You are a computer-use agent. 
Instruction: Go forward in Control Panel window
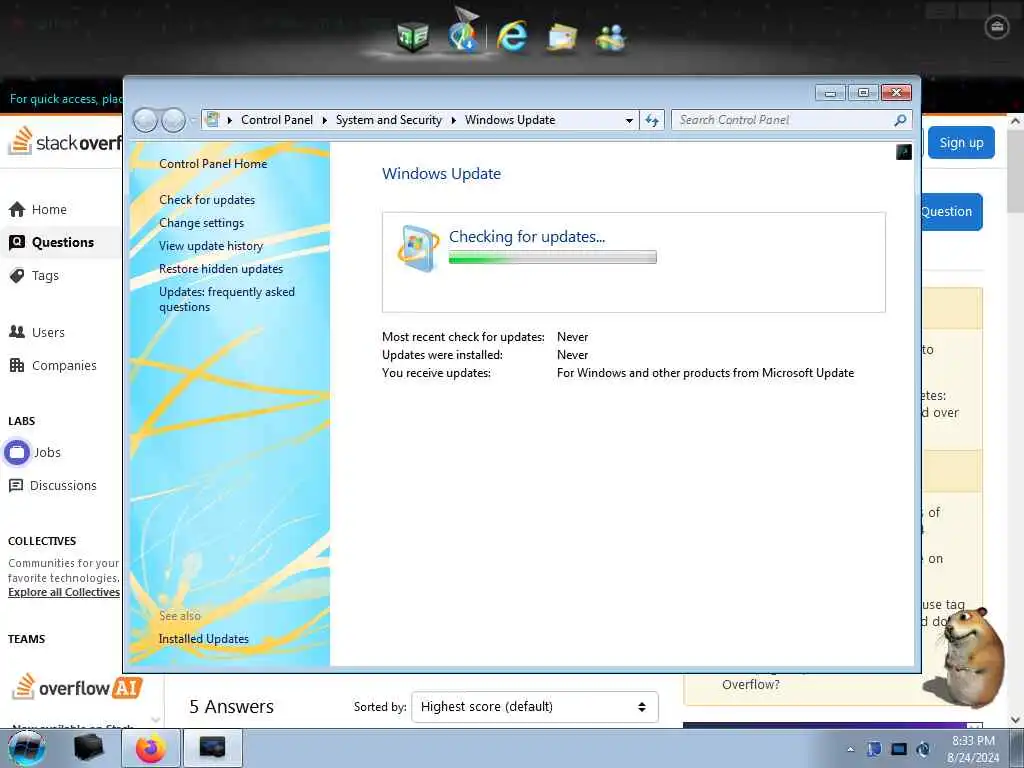pos(173,120)
